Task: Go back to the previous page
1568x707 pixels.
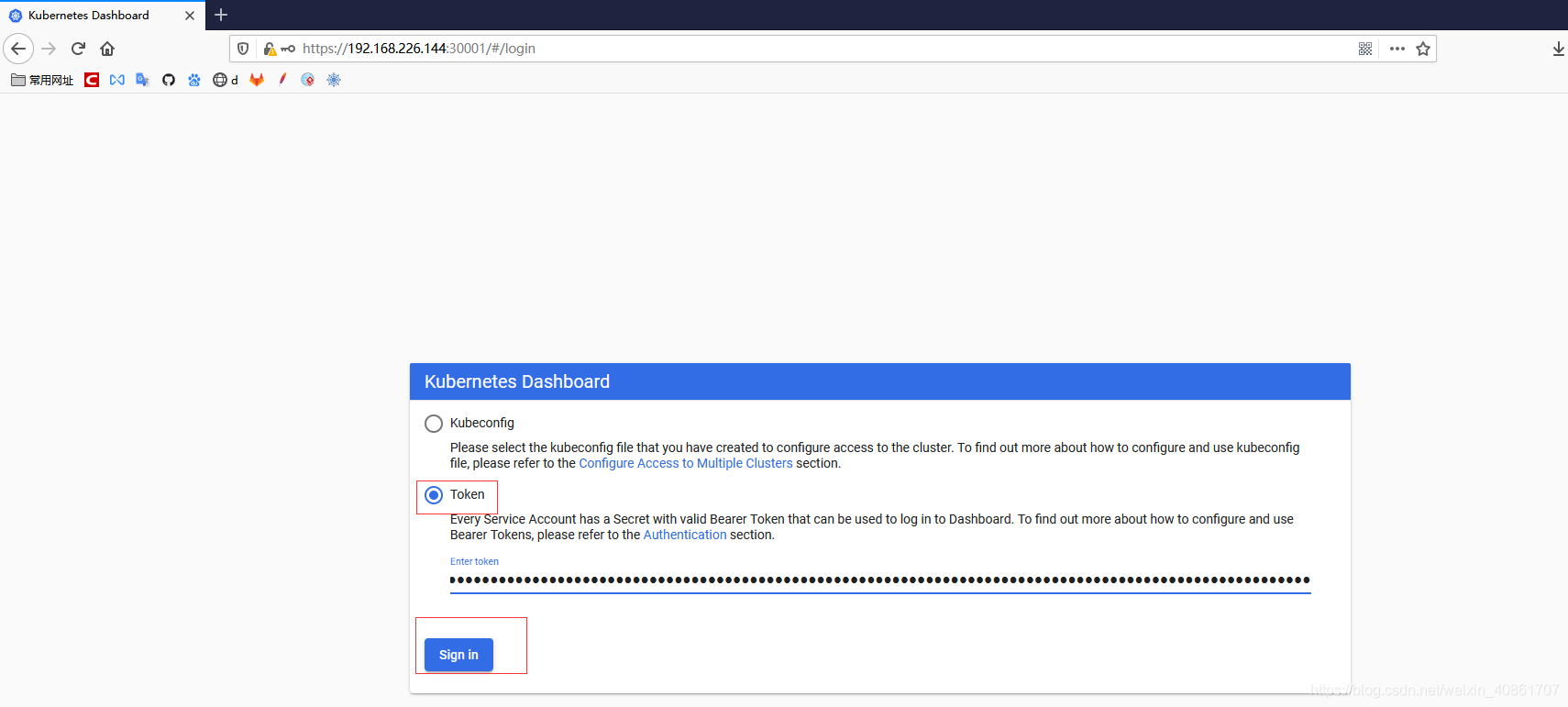Action: click(18, 49)
